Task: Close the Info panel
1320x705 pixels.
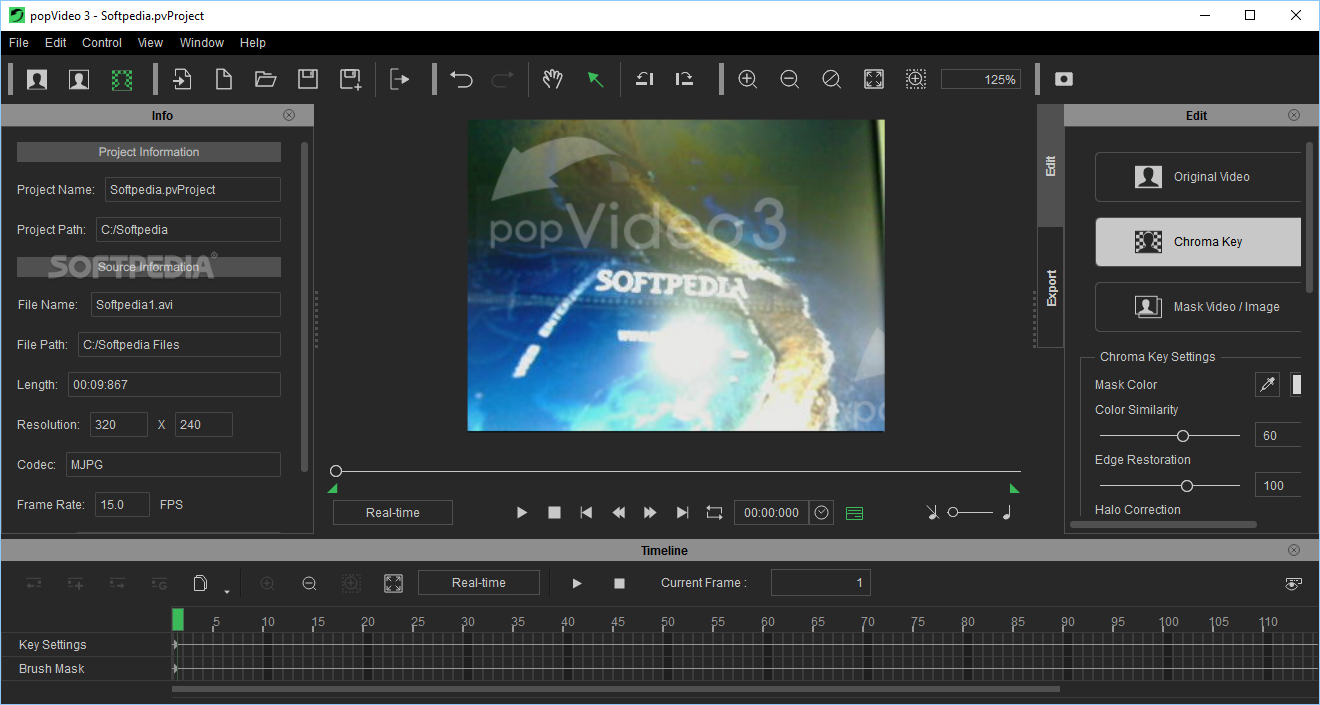Action: pos(289,115)
